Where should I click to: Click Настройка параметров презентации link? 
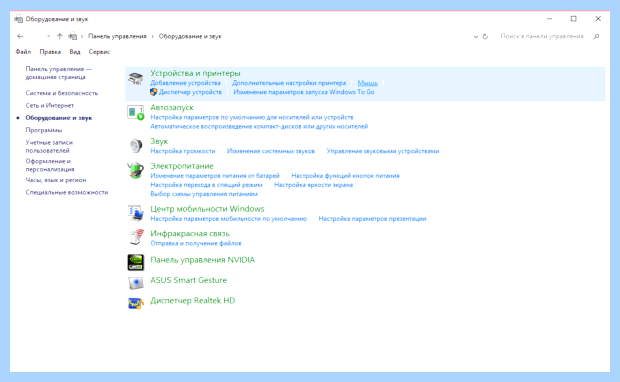tap(372, 218)
